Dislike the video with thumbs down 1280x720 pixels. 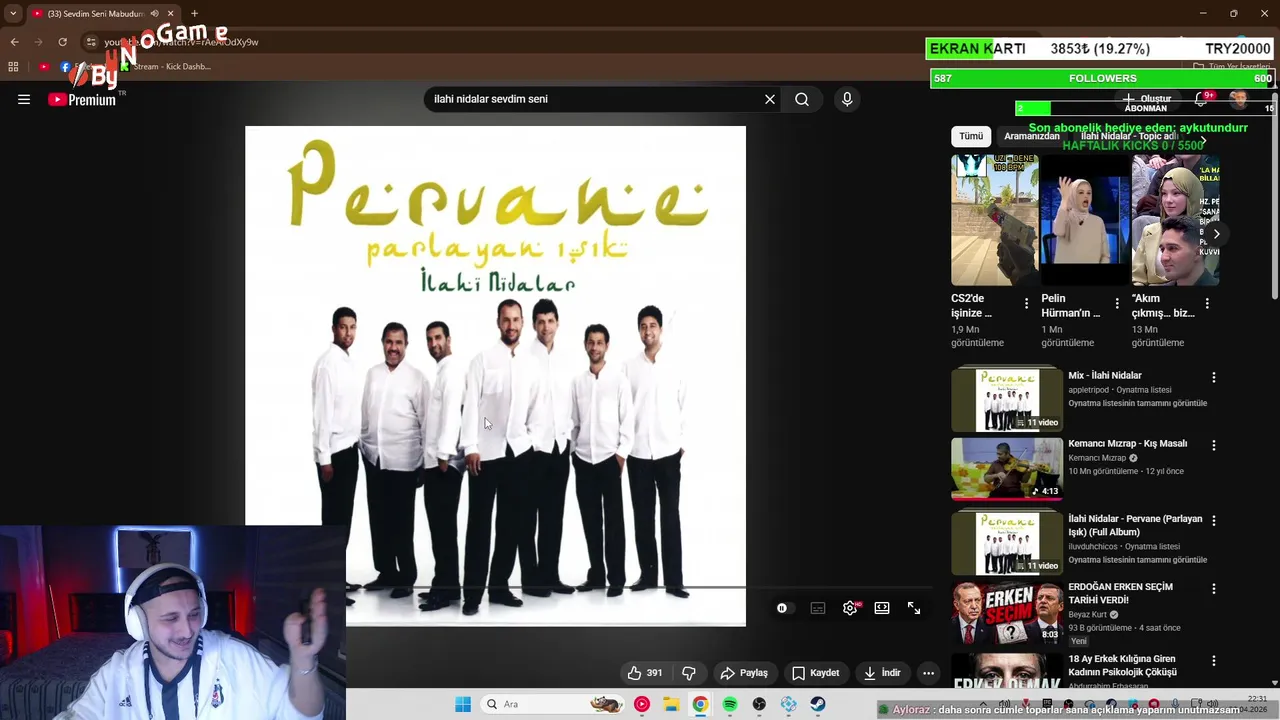click(x=689, y=673)
